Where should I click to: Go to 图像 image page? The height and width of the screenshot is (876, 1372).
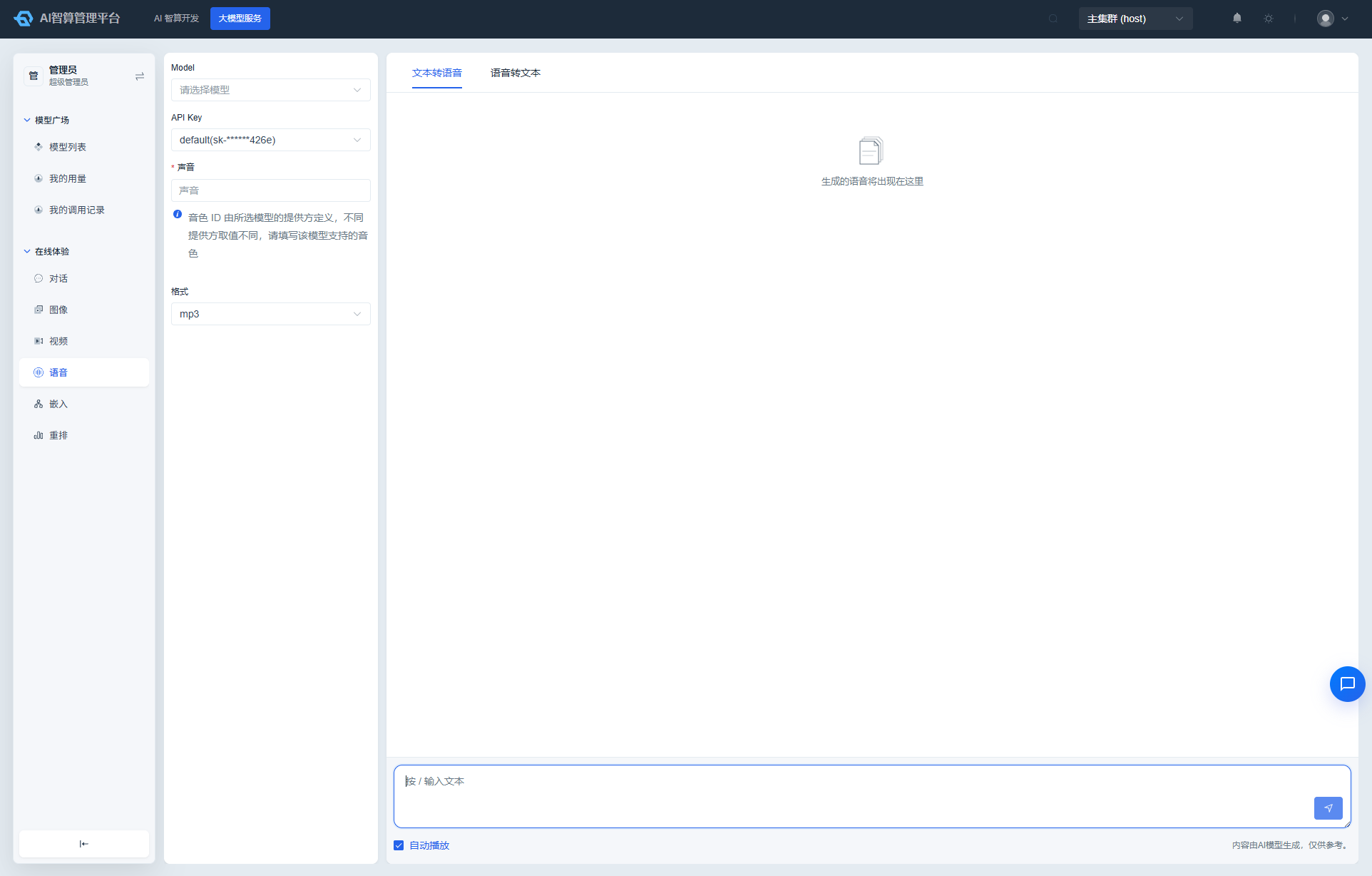pyautogui.click(x=84, y=310)
